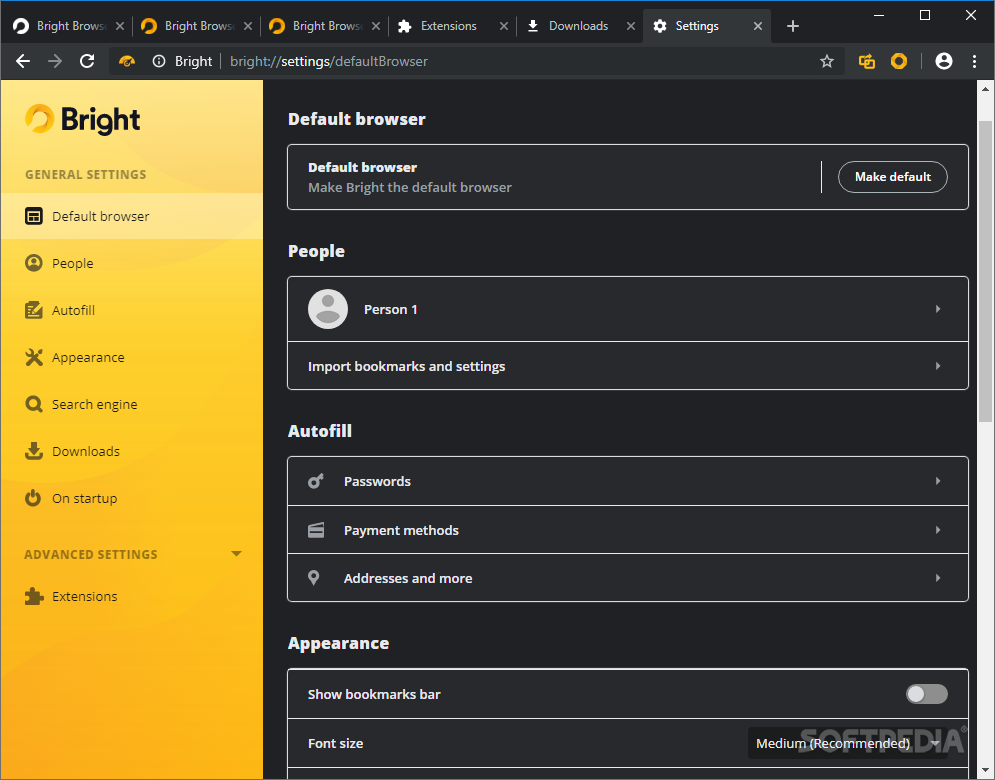Click the orange Bright ring extension icon

point(899,61)
